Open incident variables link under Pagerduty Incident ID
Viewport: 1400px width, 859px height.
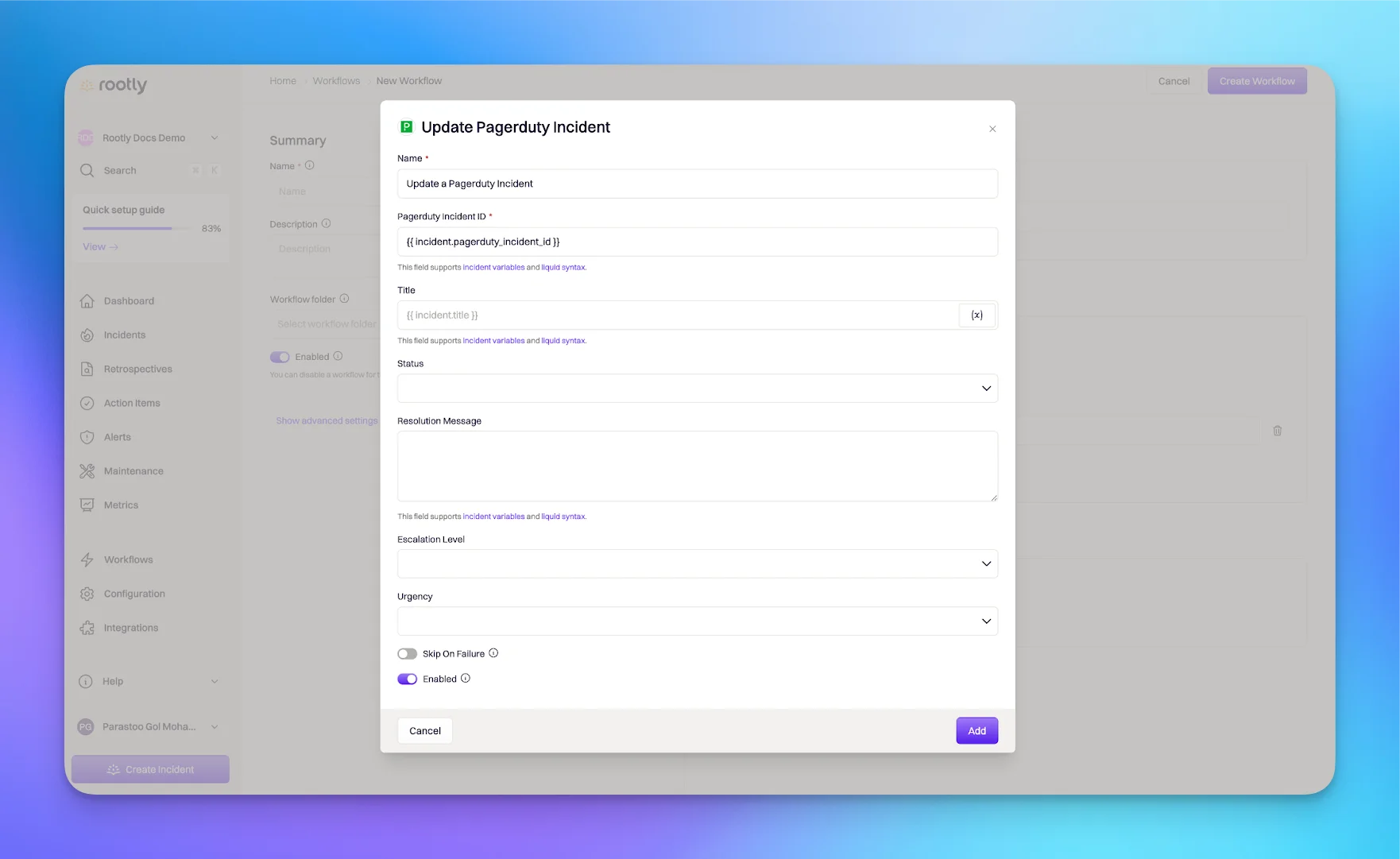tap(493, 268)
